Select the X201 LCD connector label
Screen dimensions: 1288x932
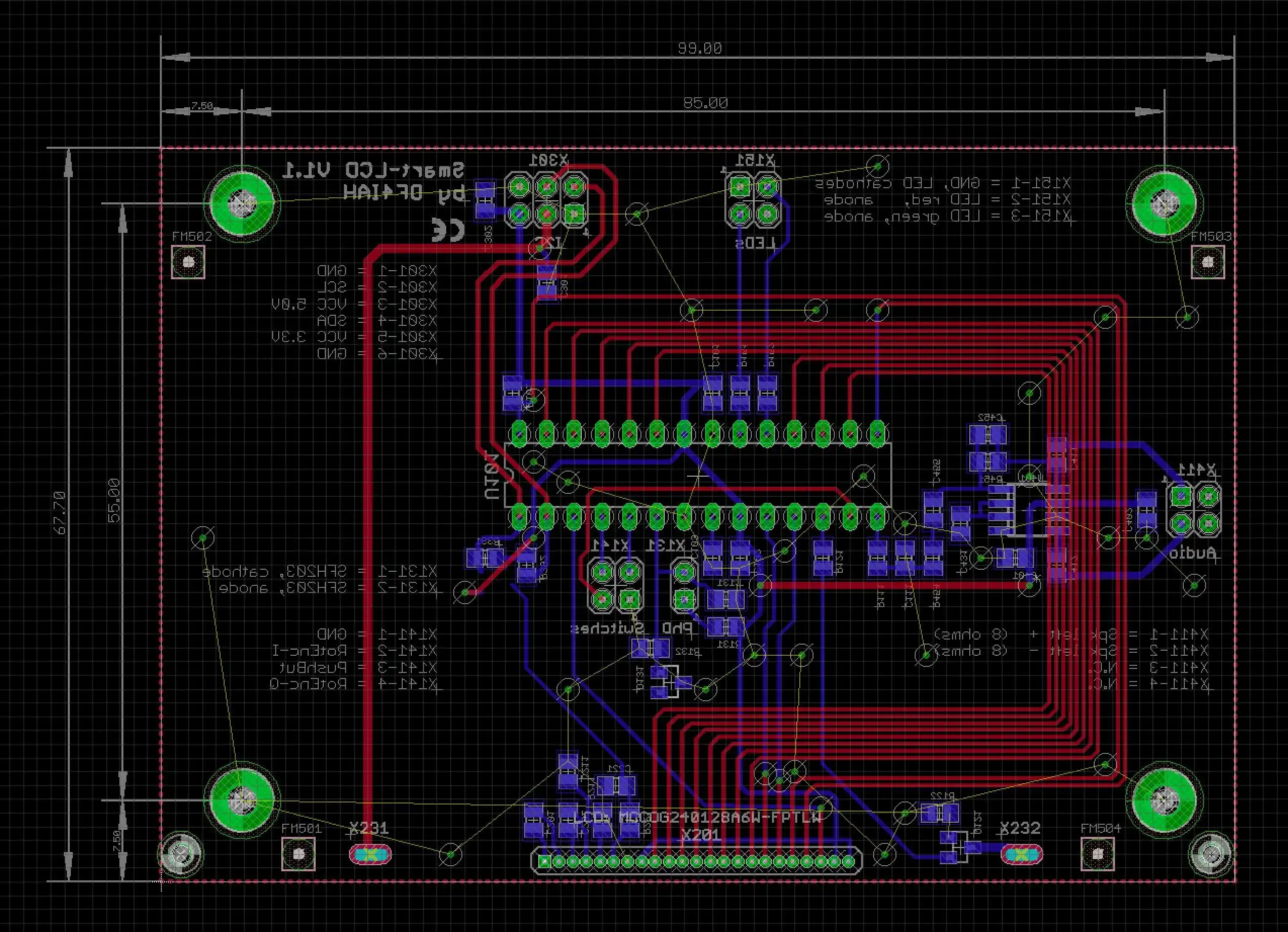701,834
